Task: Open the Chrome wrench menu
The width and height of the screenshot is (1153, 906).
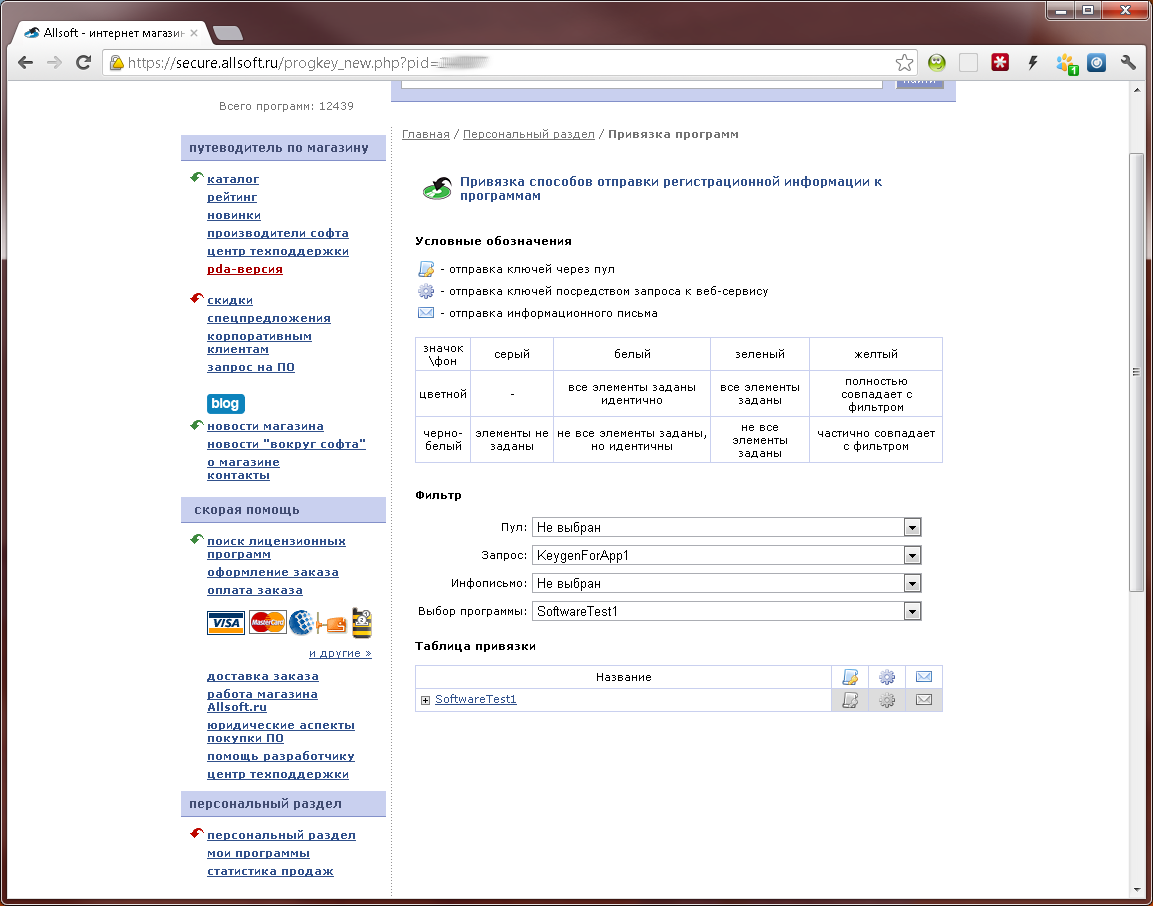Action: [1128, 63]
